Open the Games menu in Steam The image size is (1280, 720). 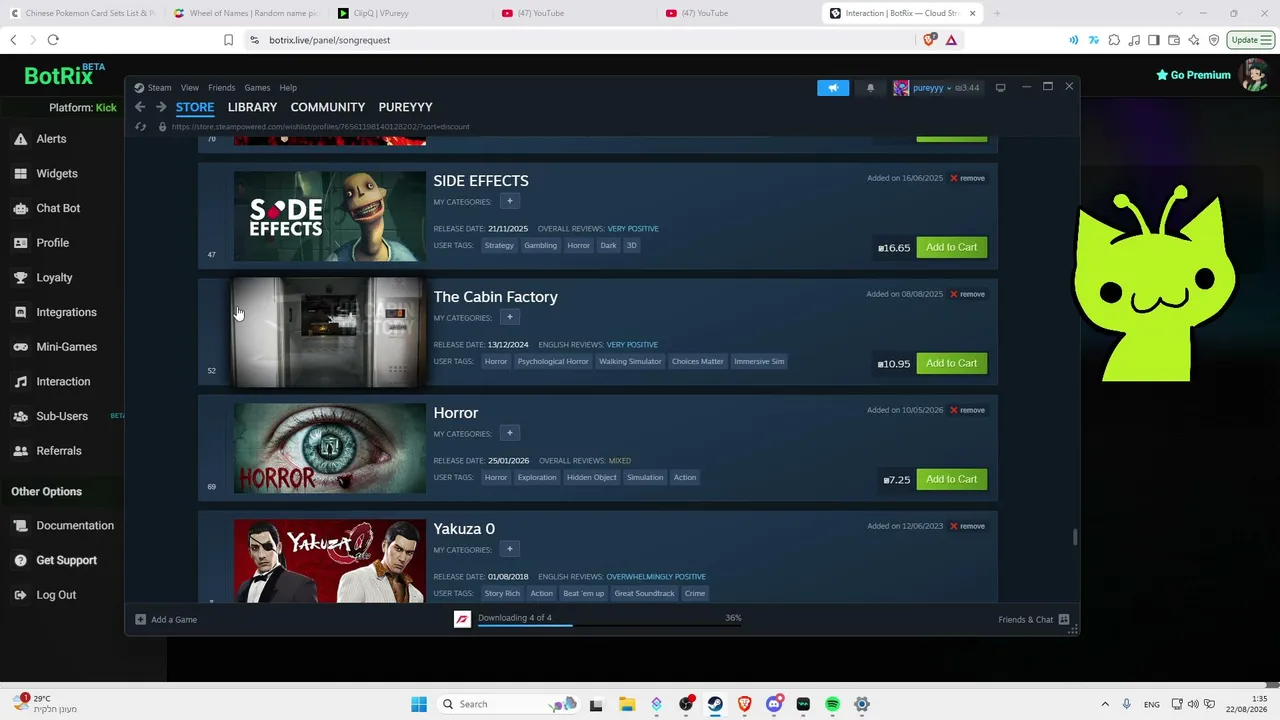click(257, 88)
